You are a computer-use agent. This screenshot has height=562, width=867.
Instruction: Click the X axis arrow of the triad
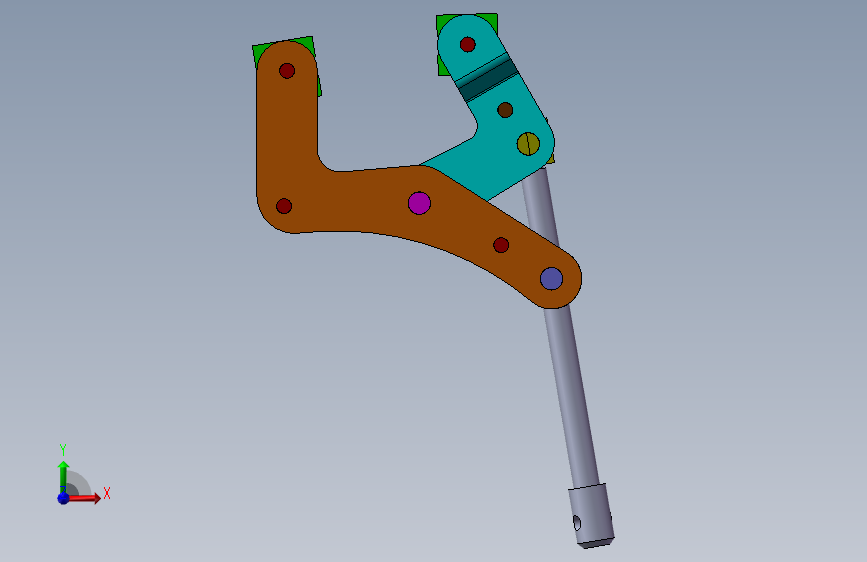click(85, 498)
